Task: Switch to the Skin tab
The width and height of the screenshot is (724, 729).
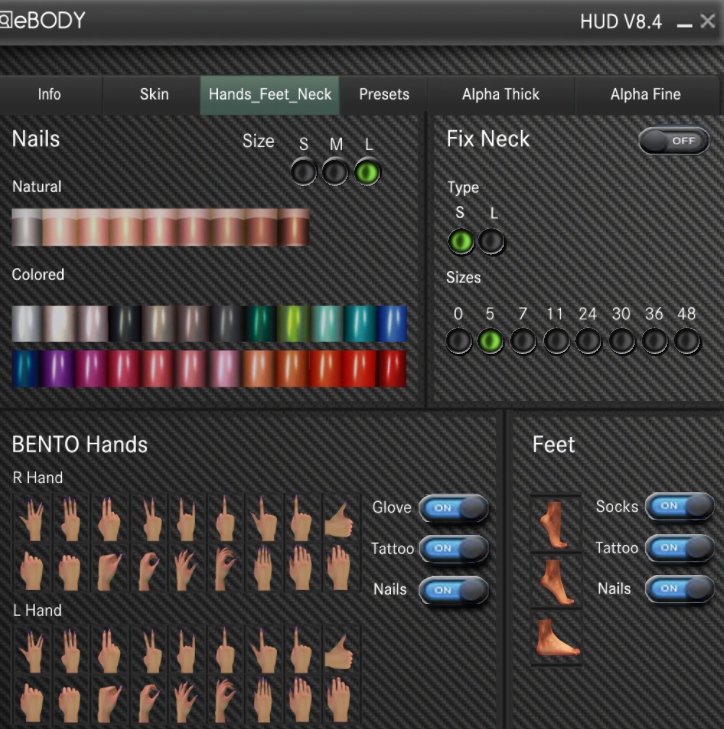Action: [x=154, y=95]
